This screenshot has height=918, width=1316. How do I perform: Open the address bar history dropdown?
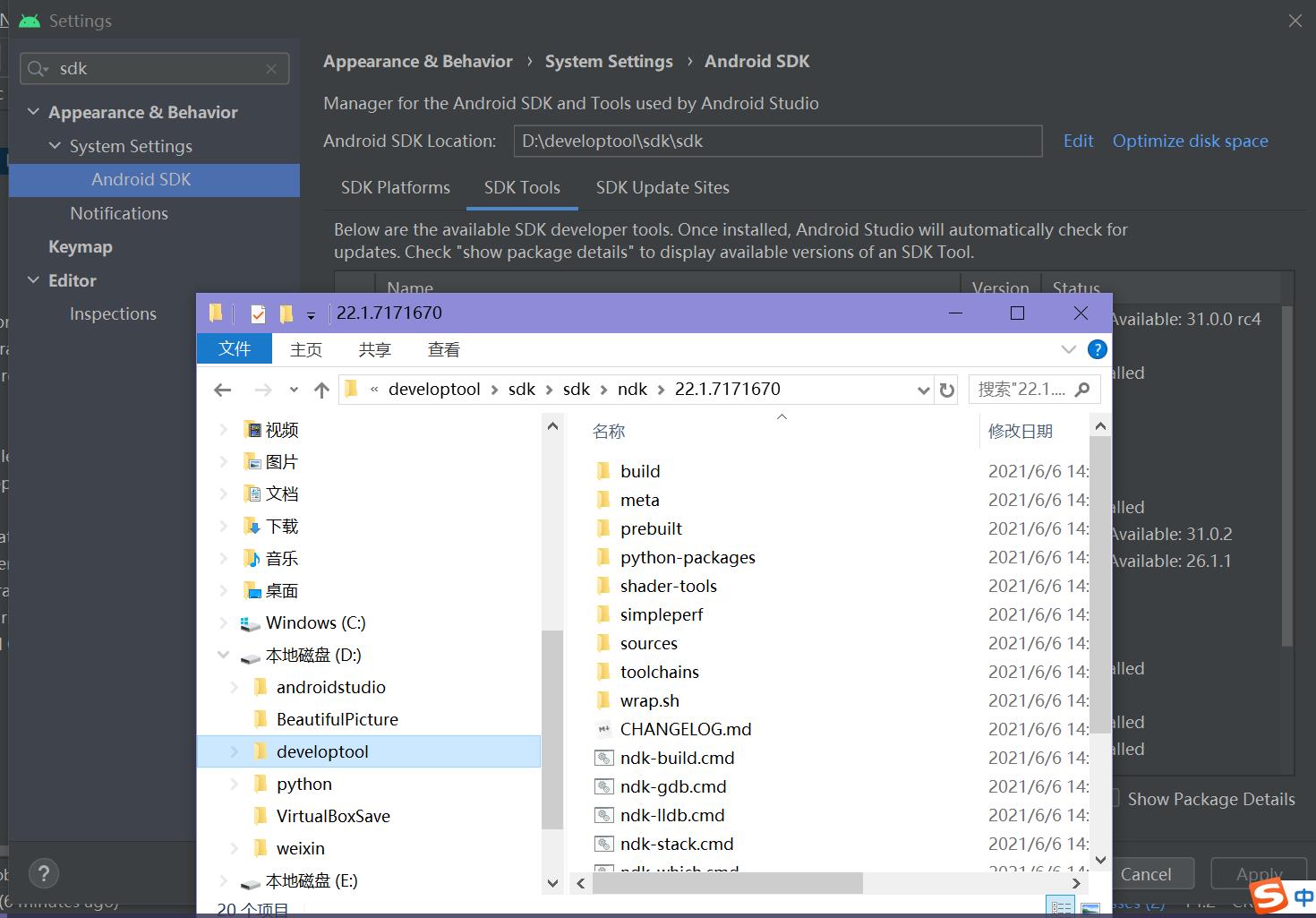click(x=924, y=390)
